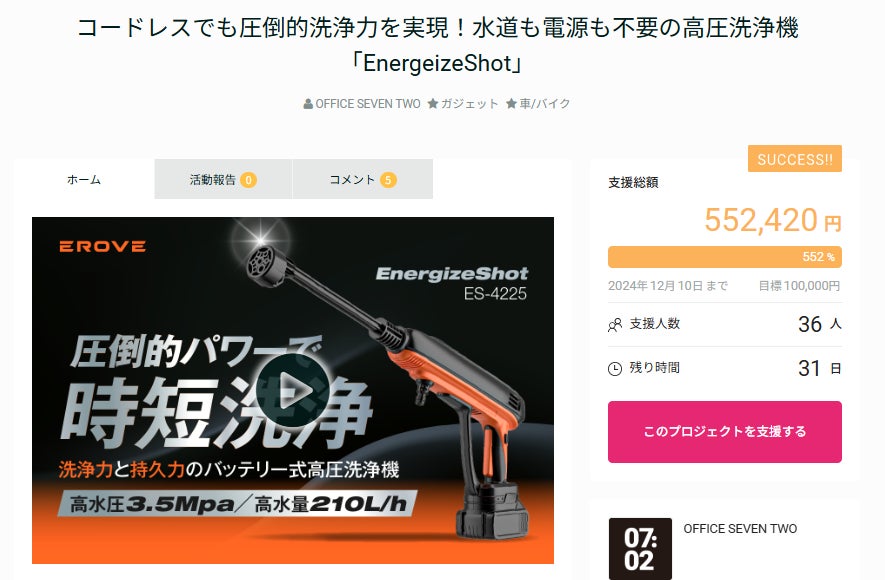Click the orange 5 comment count badge
The width and height of the screenshot is (885, 580).
pos(388,180)
